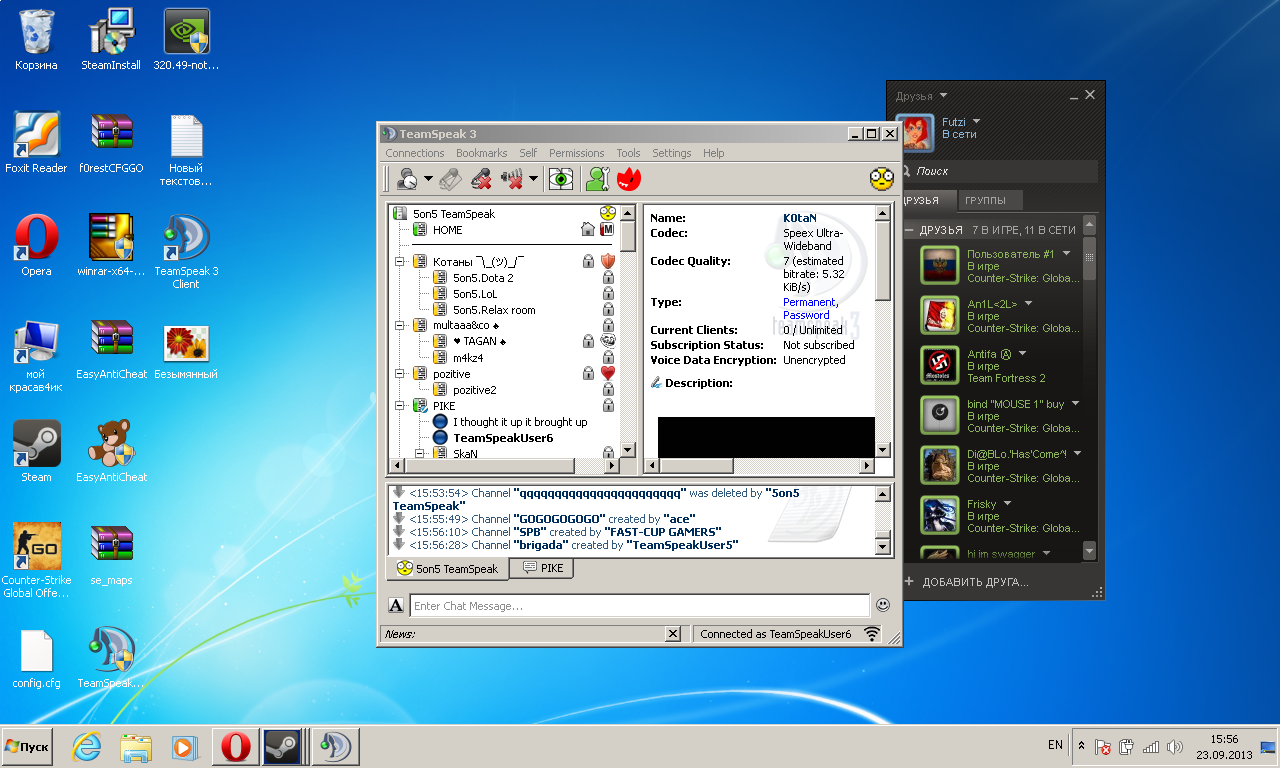Viewport: 1280px width, 768px height.
Task: Collapse the multaaa&co channel node
Action: point(400,326)
